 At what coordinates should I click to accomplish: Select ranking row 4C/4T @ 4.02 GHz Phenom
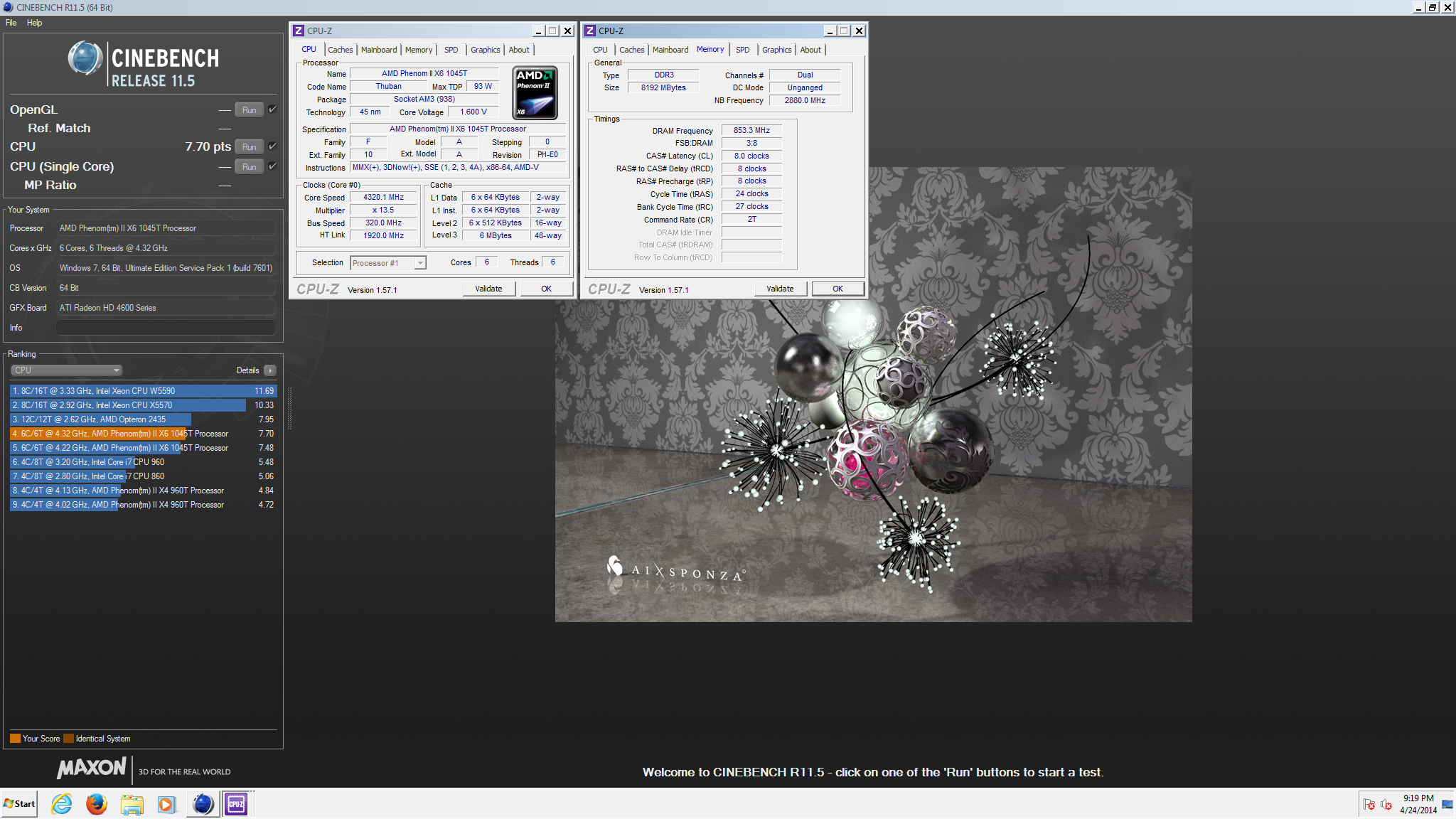142,505
